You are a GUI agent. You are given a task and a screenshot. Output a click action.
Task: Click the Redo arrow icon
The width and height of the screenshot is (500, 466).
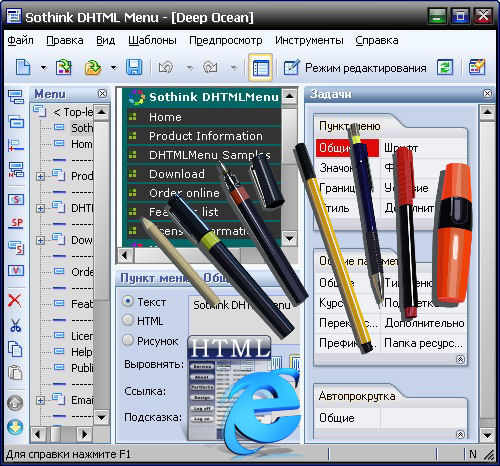click(210, 67)
